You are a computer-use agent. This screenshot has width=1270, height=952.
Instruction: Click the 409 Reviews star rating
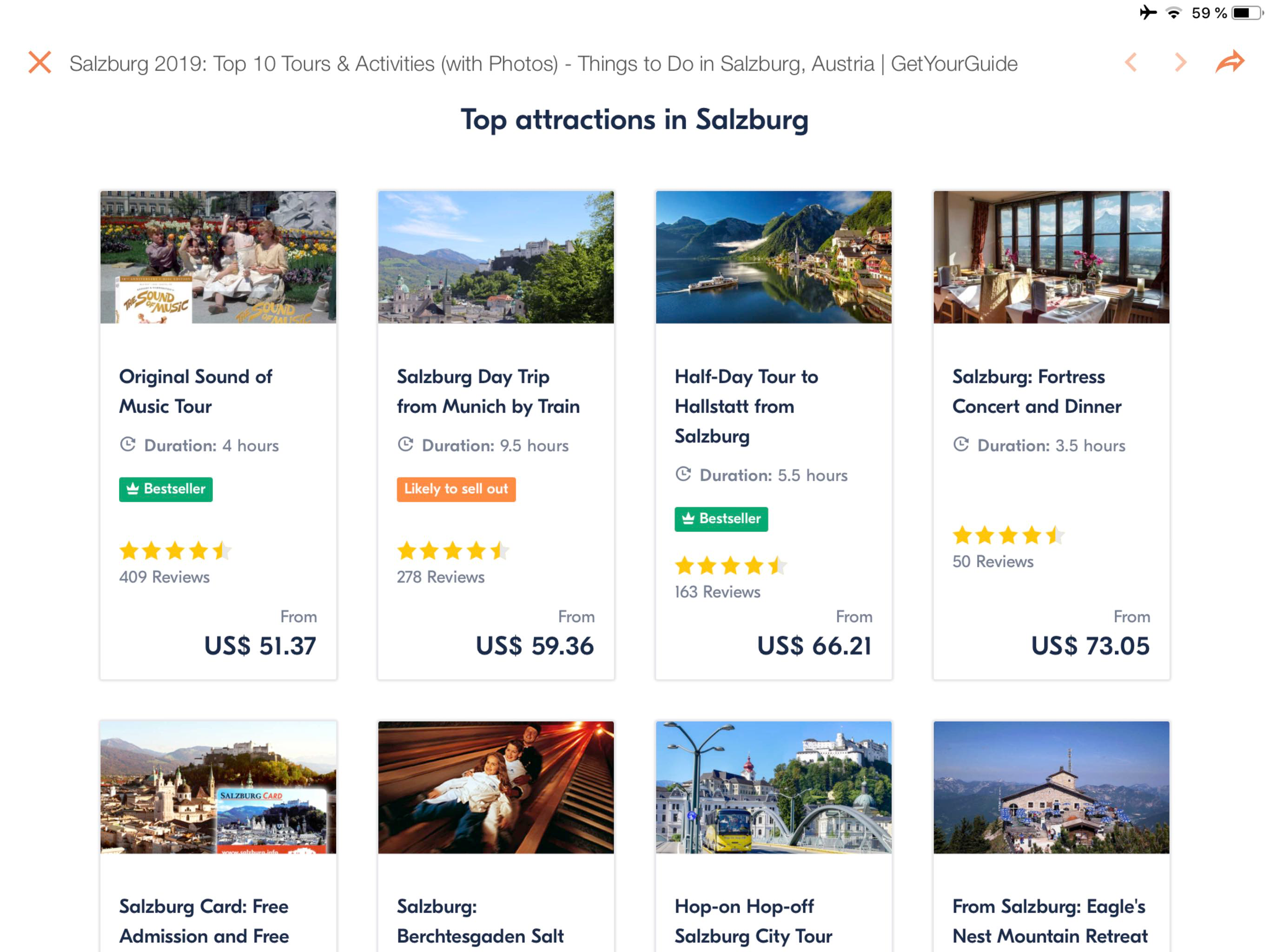pos(175,551)
